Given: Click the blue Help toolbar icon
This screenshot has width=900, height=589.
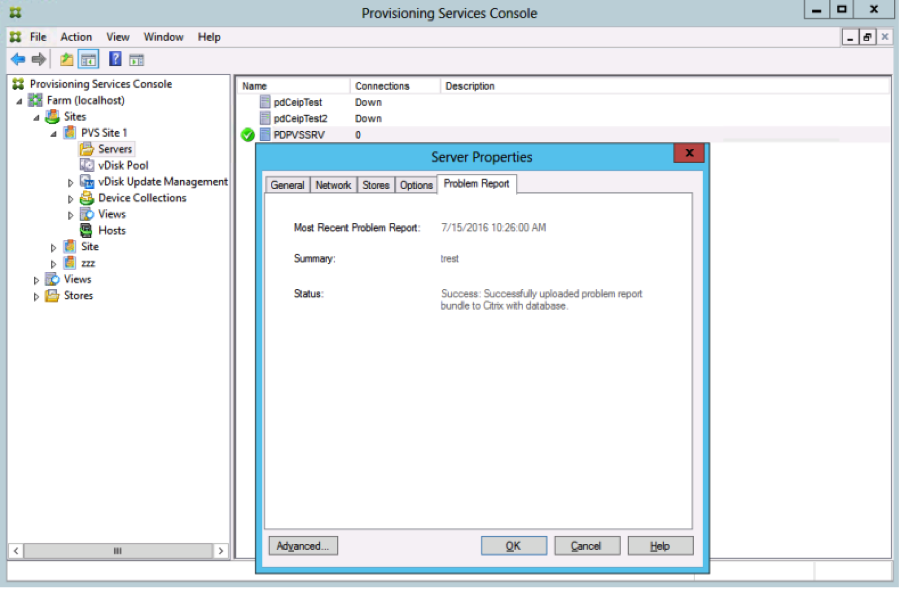Looking at the screenshot, I should tap(115, 59).
